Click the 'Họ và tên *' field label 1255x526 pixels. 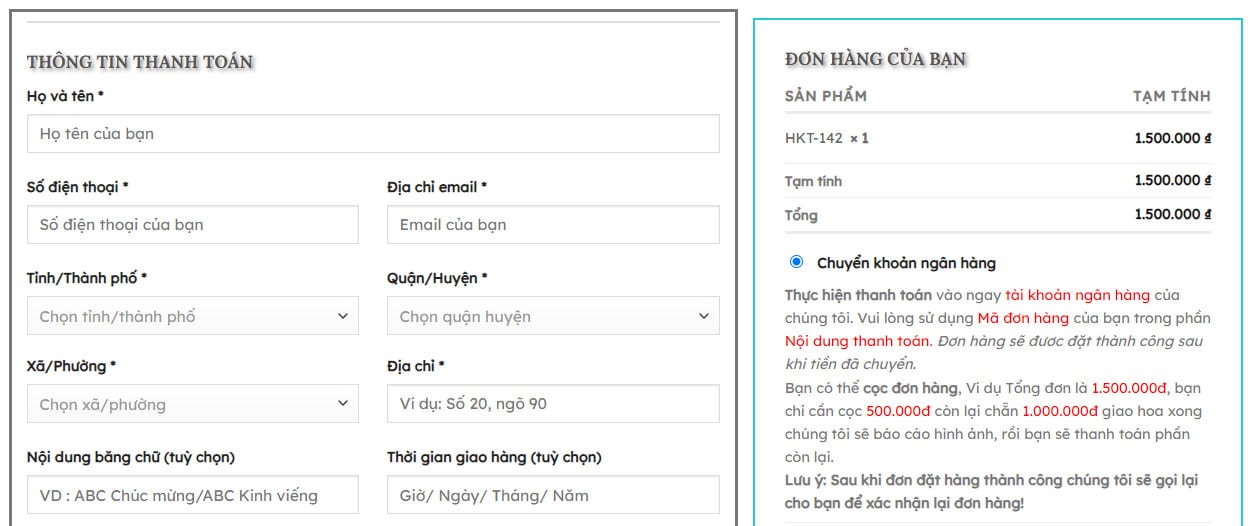65,96
